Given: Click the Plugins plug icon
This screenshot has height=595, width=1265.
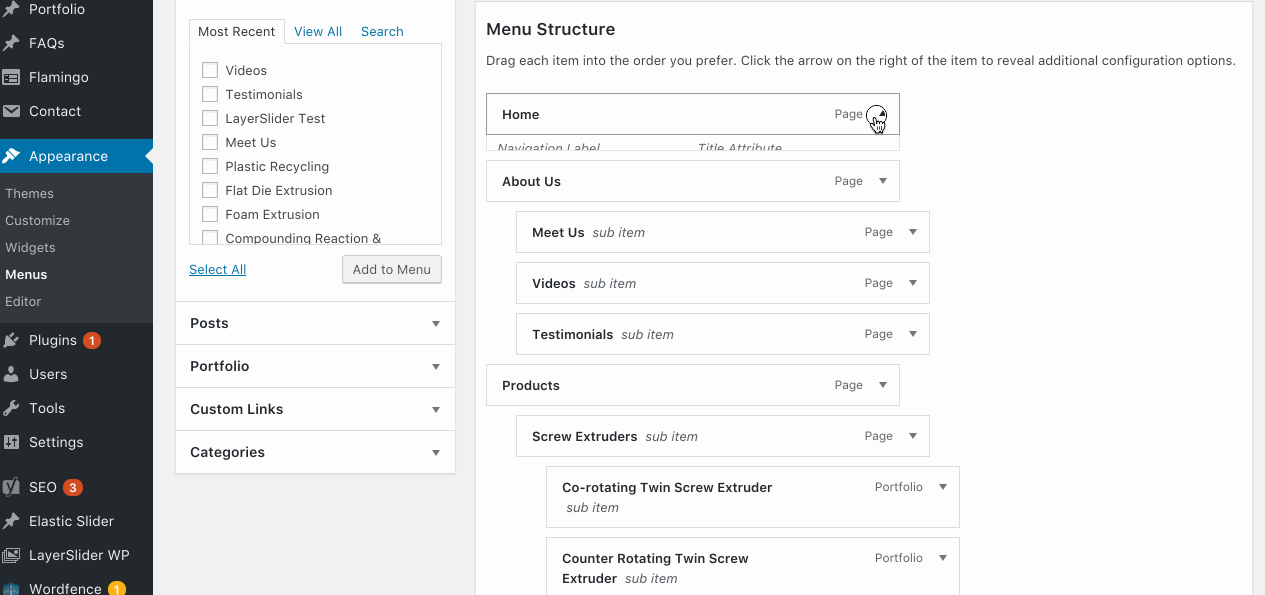Looking at the screenshot, I should coord(12,340).
